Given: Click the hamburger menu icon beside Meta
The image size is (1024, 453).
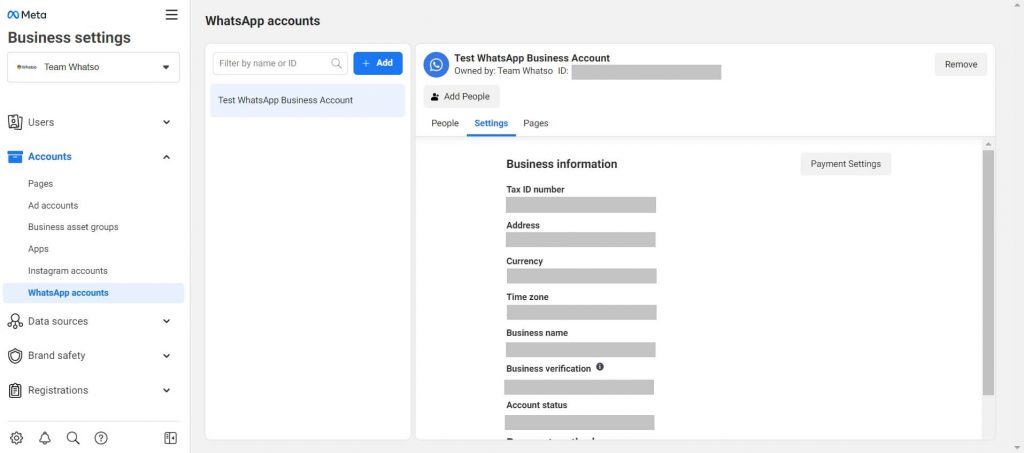Looking at the screenshot, I should click(172, 15).
